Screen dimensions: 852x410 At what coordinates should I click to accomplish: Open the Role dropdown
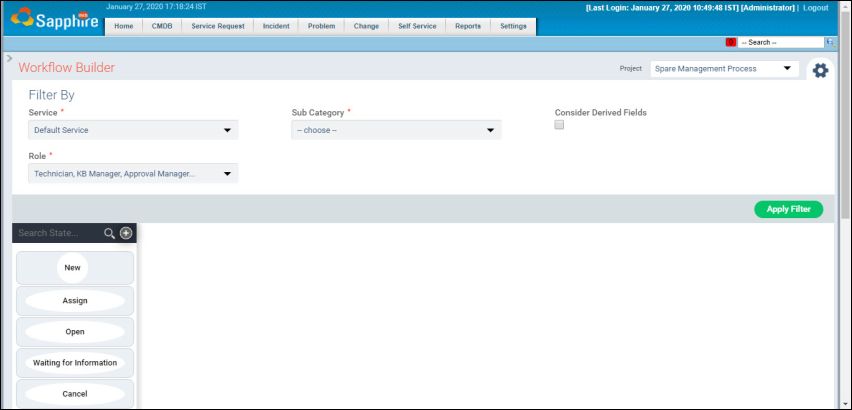[133, 174]
